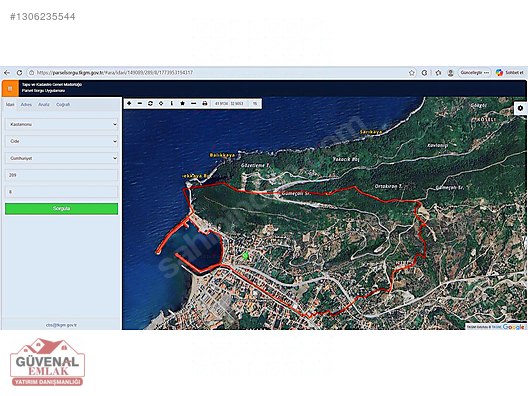The width and height of the screenshot is (528, 396).
Task: Open the browser extensions icon
Action: point(438,73)
